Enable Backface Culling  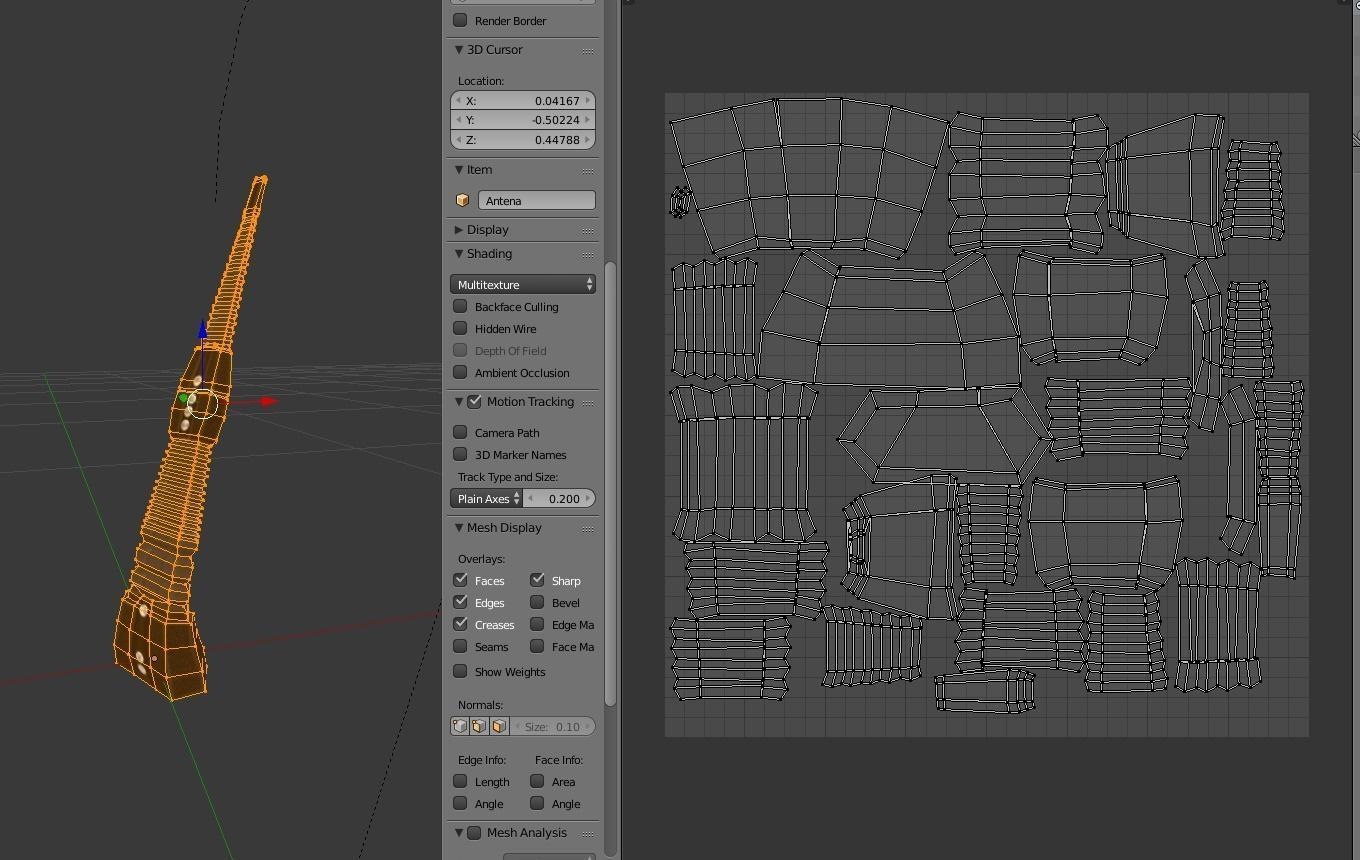click(460, 306)
